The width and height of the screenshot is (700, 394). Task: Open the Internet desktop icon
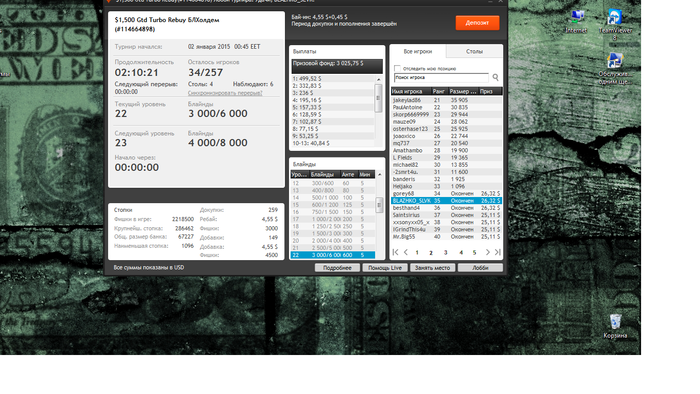(576, 21)
